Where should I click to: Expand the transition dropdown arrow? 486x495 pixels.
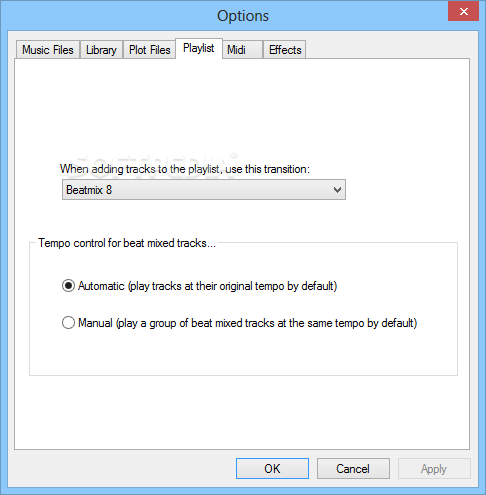[337, 190]
